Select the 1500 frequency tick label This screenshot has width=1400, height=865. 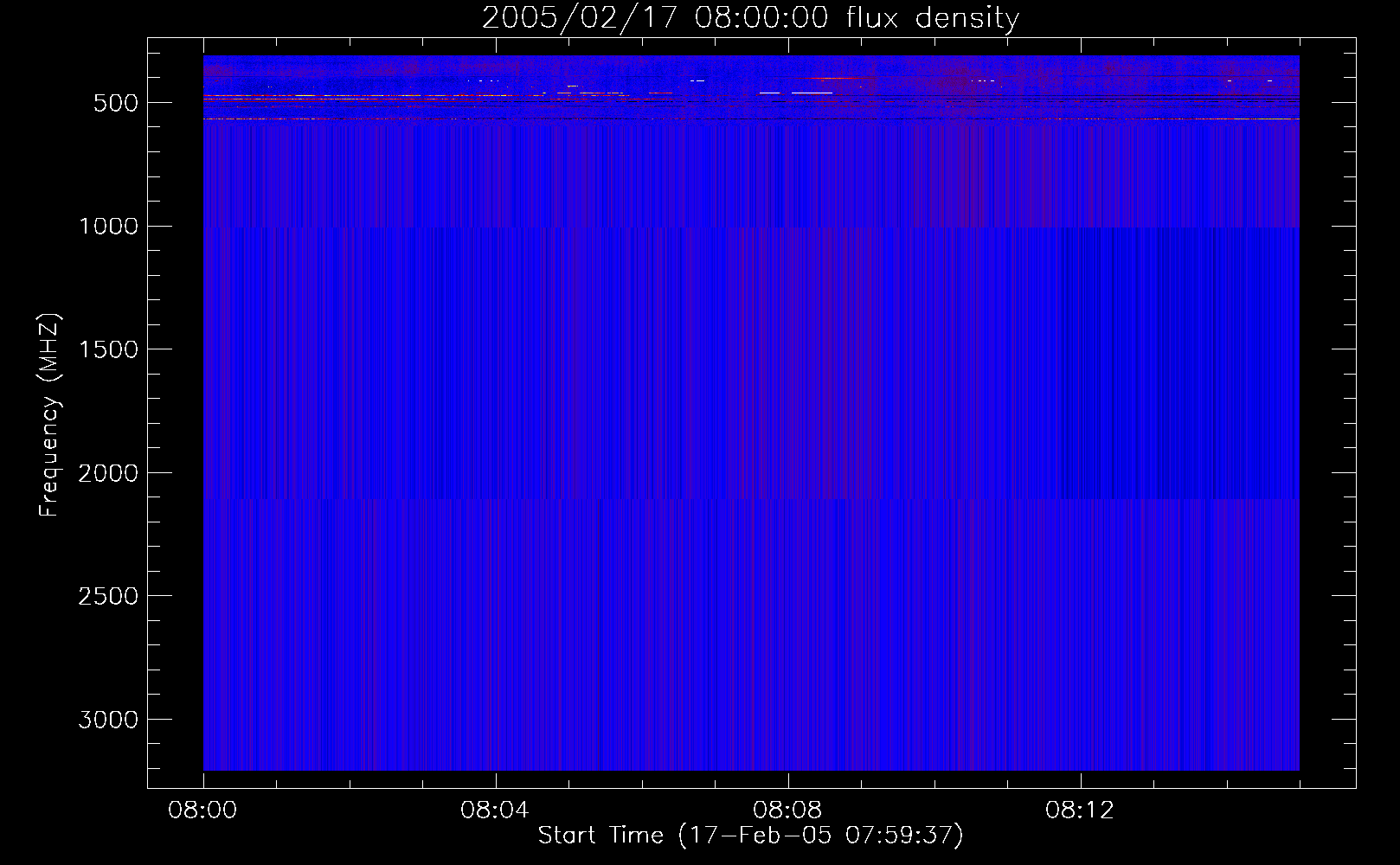click(108, 349)
